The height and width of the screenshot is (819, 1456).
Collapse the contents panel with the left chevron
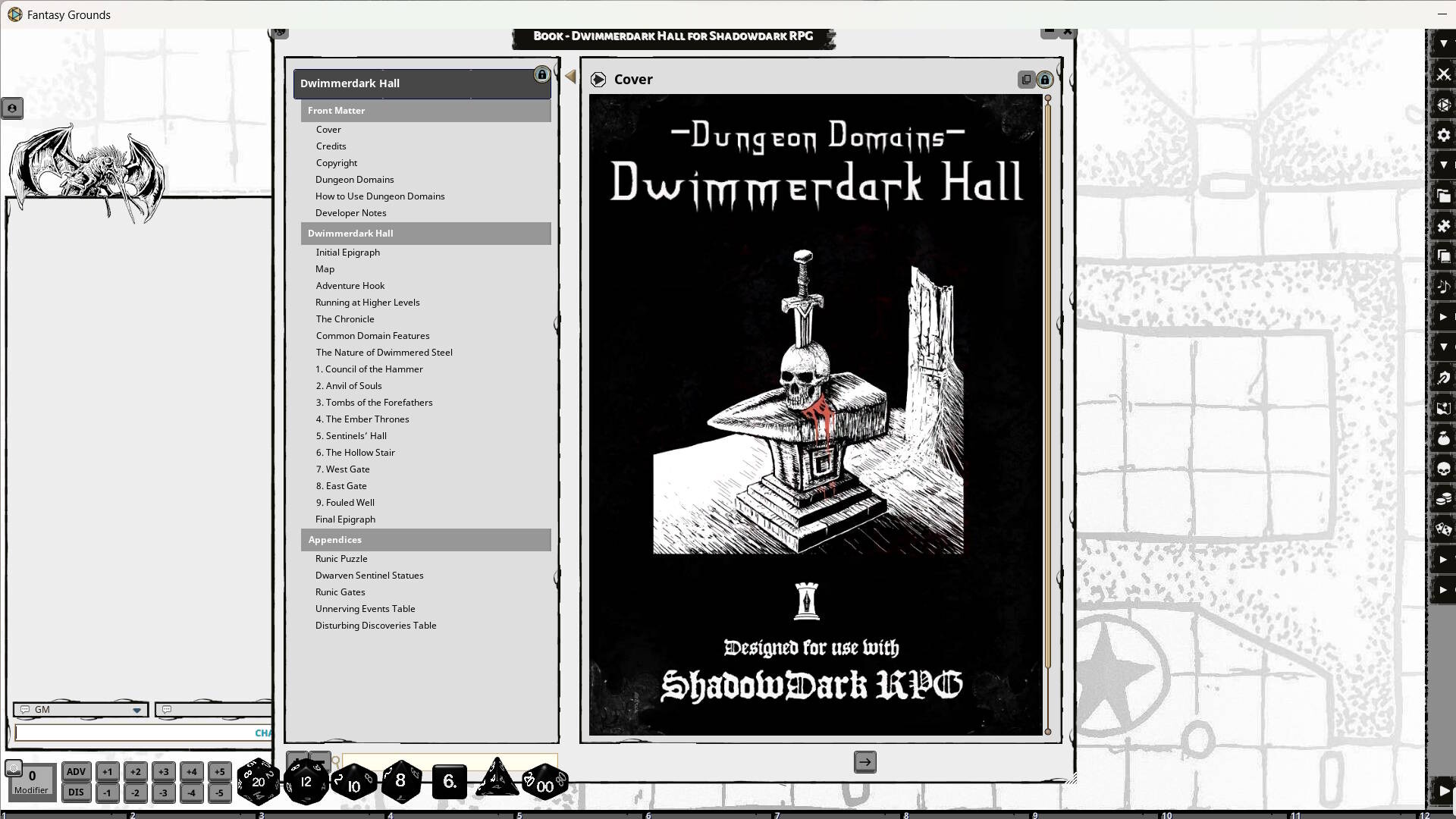point(570,76)
